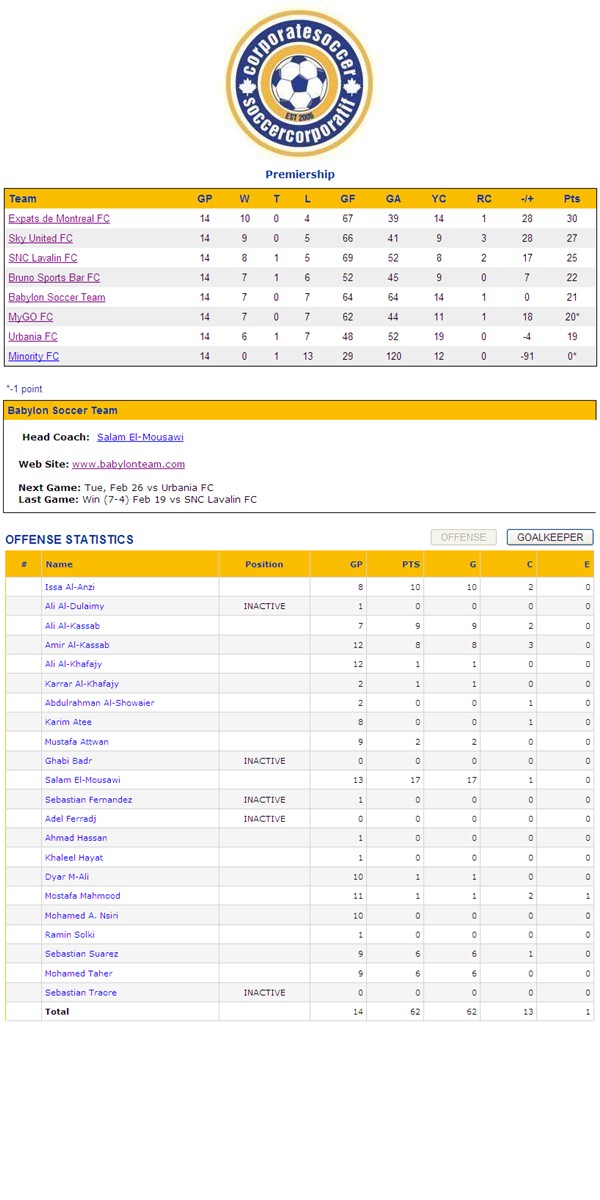Open head coach Salam El-Mousawi link
This screenshot has width=600, height=1200.
[140, 437]
